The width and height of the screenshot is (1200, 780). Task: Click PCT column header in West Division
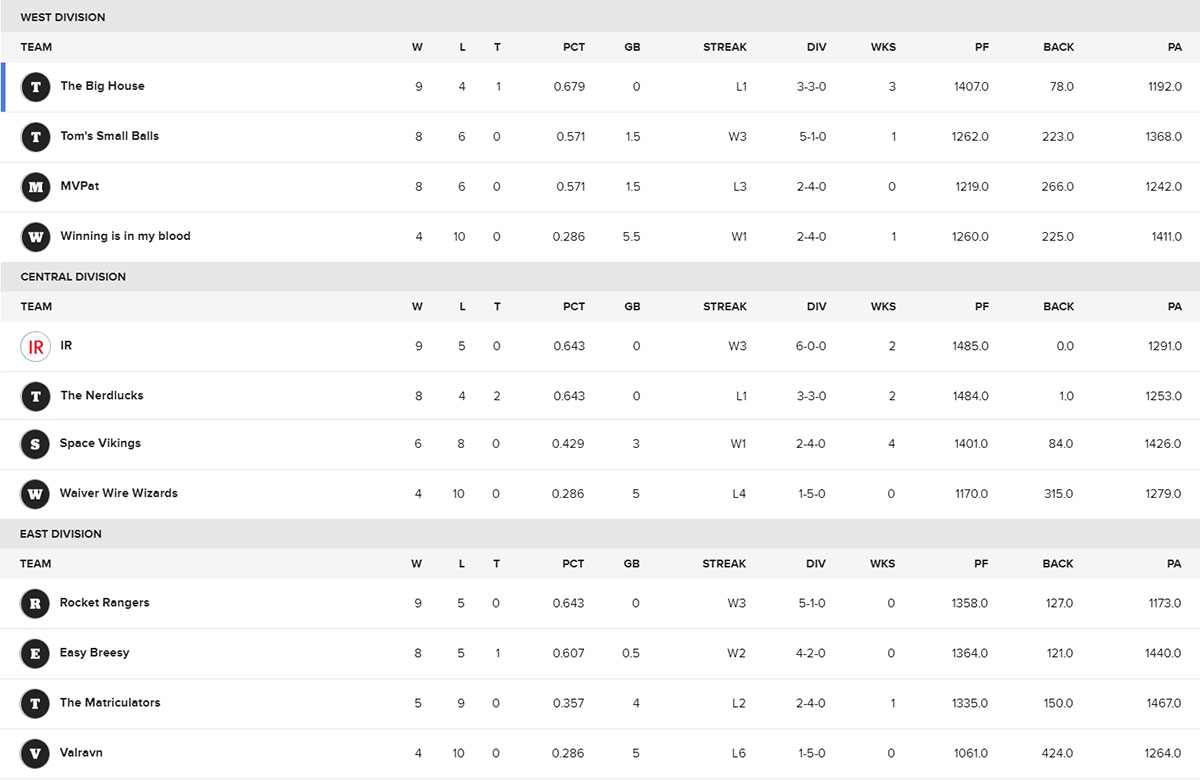(x=574, y=47)
